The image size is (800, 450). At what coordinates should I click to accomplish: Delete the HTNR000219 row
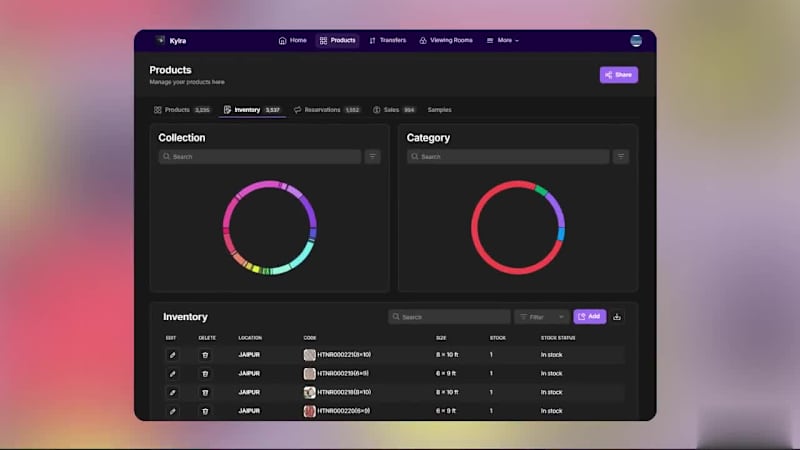coord(205,373)
